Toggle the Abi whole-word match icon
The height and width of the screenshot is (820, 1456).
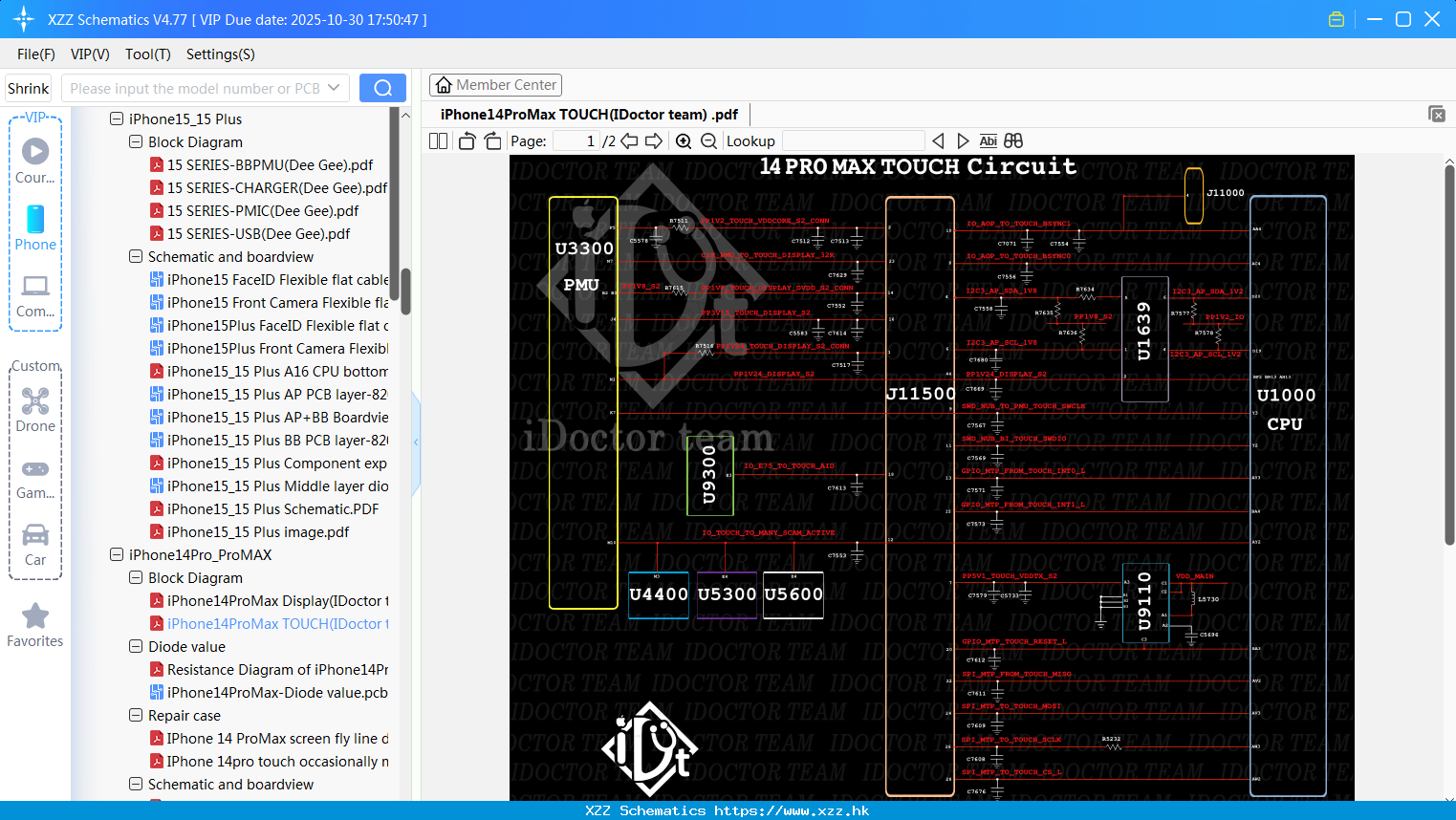pos(989,140)
